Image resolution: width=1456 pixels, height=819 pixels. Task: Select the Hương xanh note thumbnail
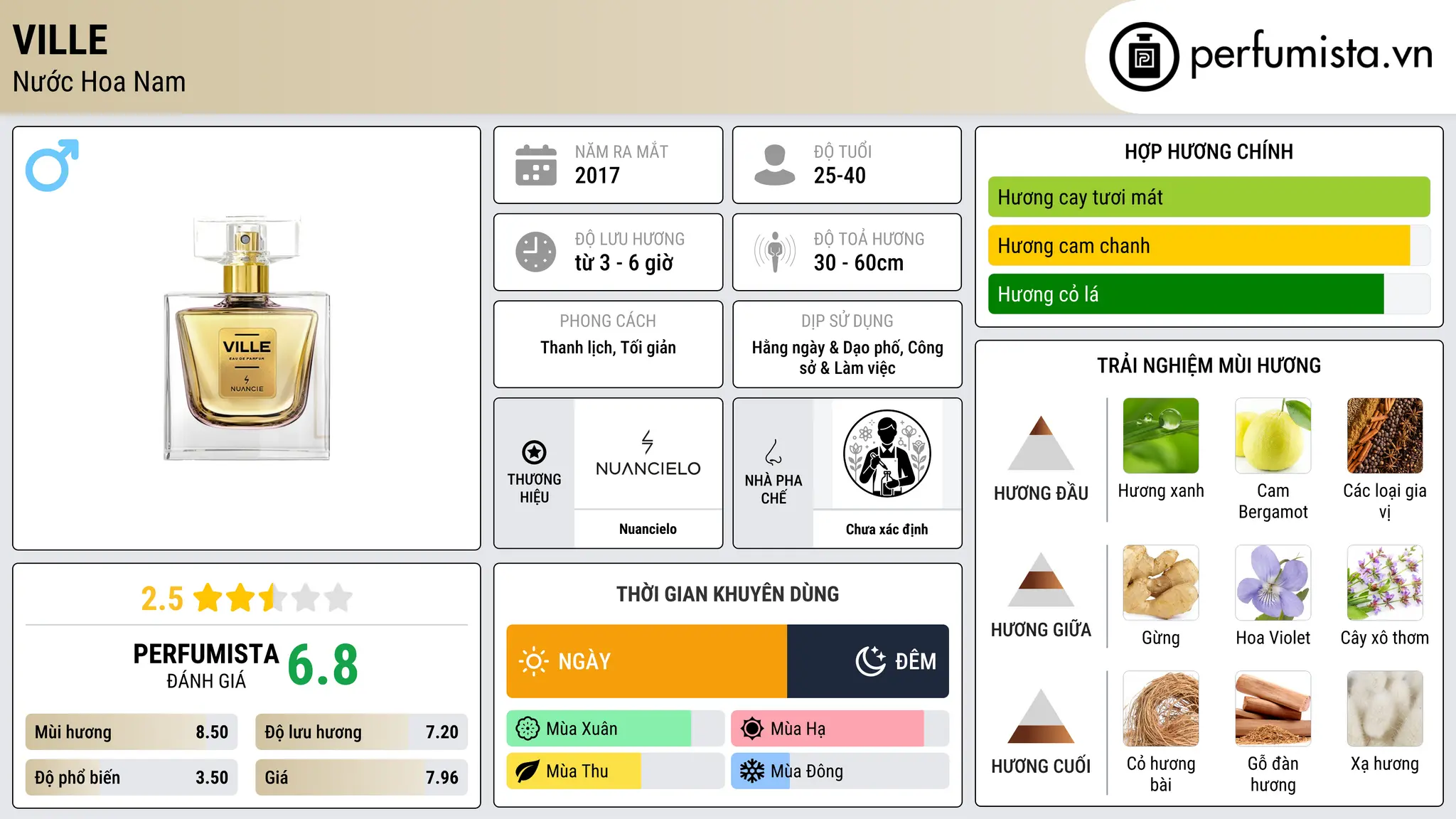pyautogui.click(x=1161, y=436)
